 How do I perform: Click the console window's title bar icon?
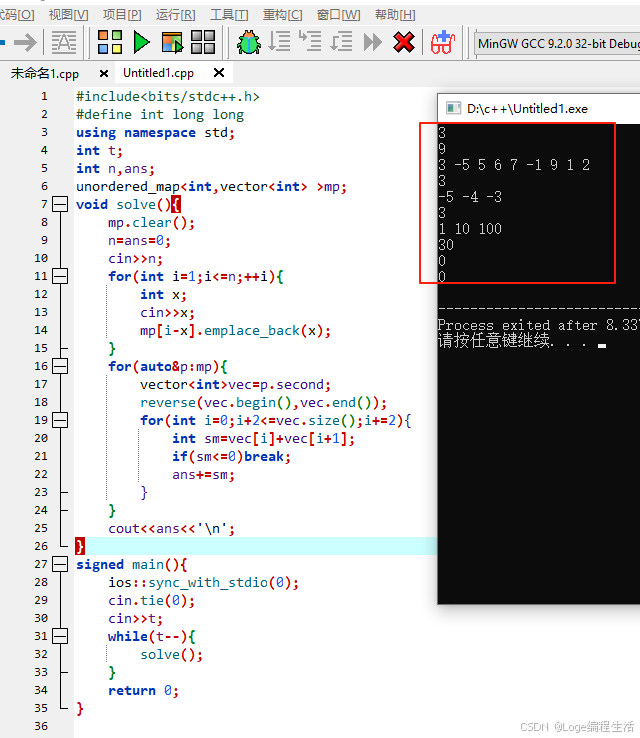(453, 109)
